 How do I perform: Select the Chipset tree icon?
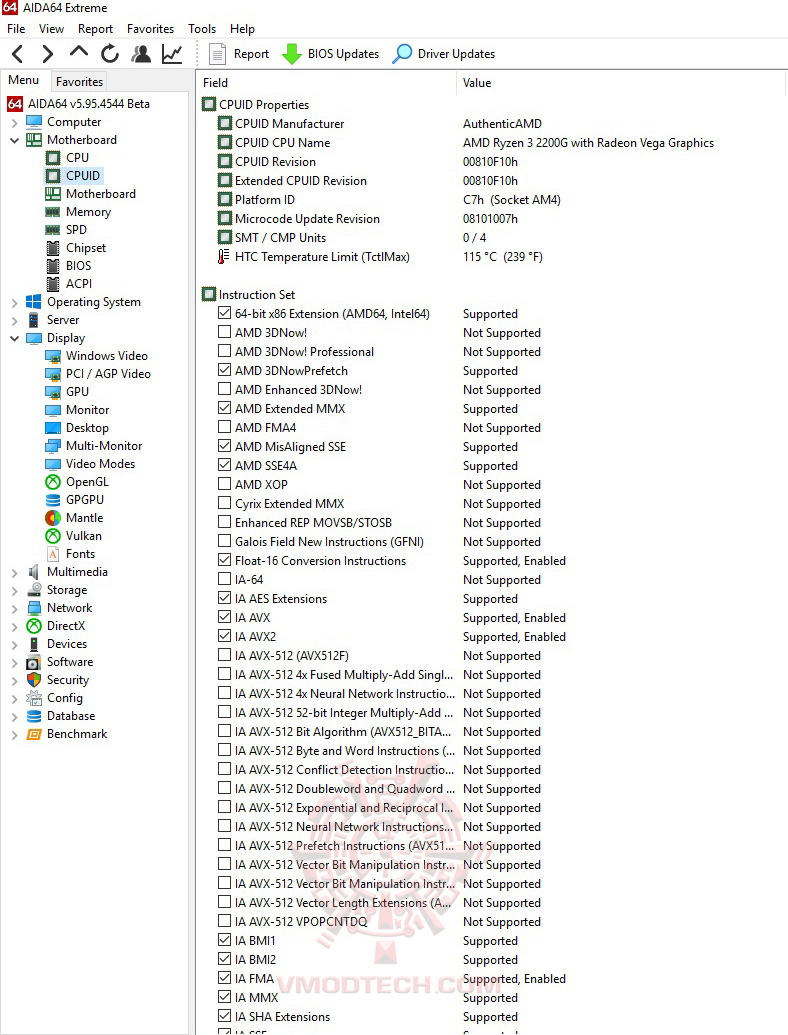pos(53,248)
